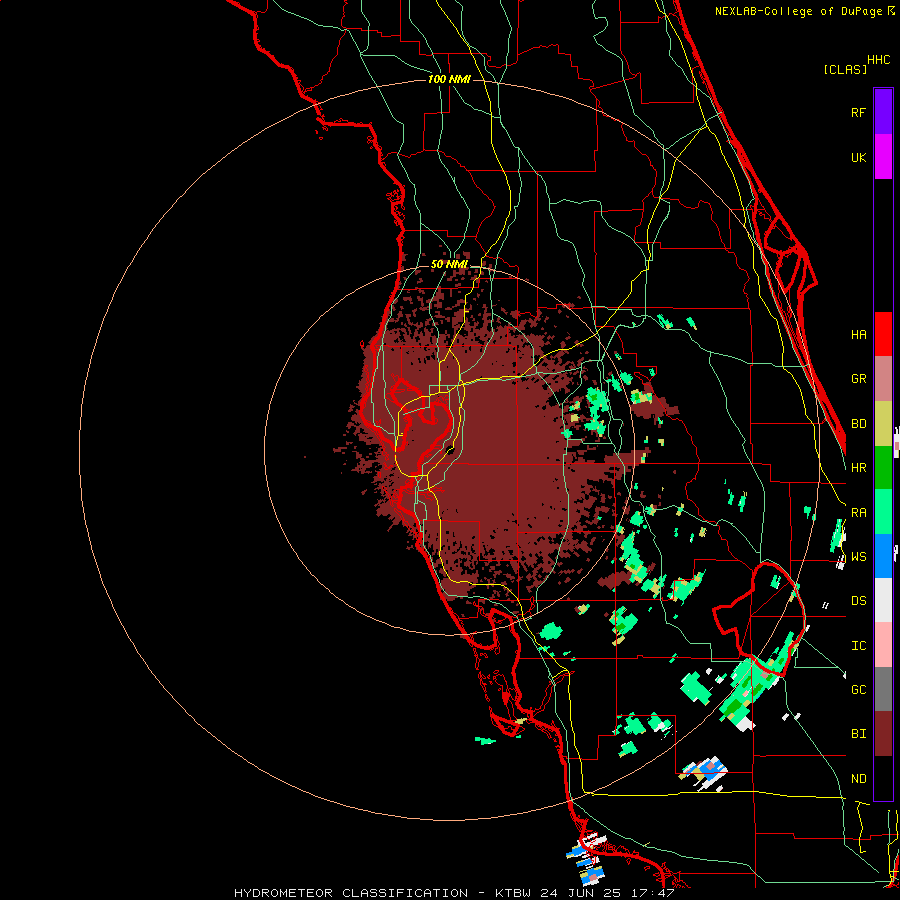Click the [CLAS] units label
900x900 pixels.
(845, 69)
